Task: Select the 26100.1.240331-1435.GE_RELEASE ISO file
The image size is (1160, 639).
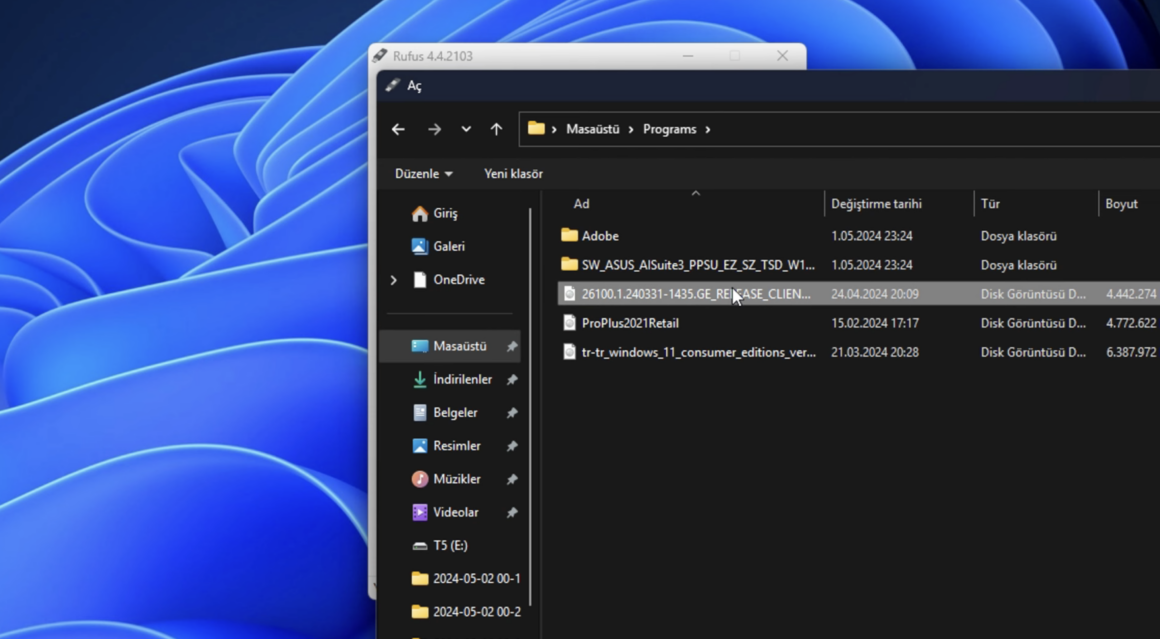Action: (x=696, y=294)
